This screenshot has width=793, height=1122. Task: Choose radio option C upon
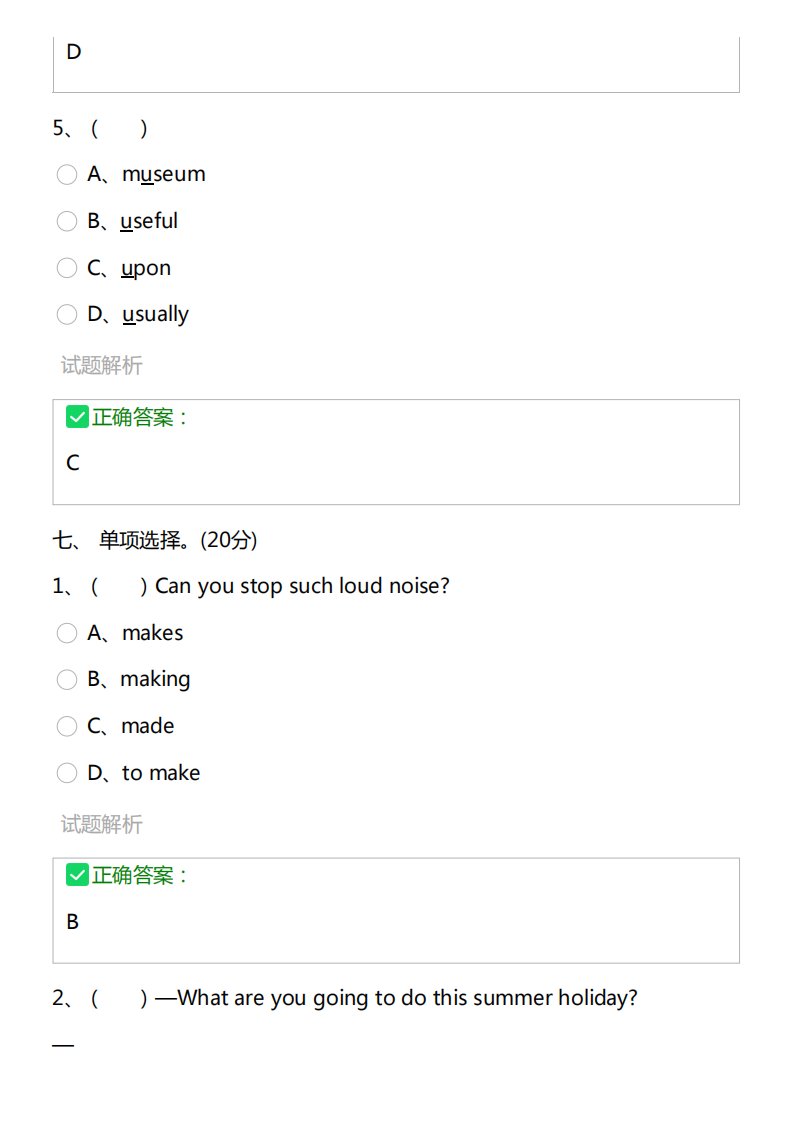67,268
